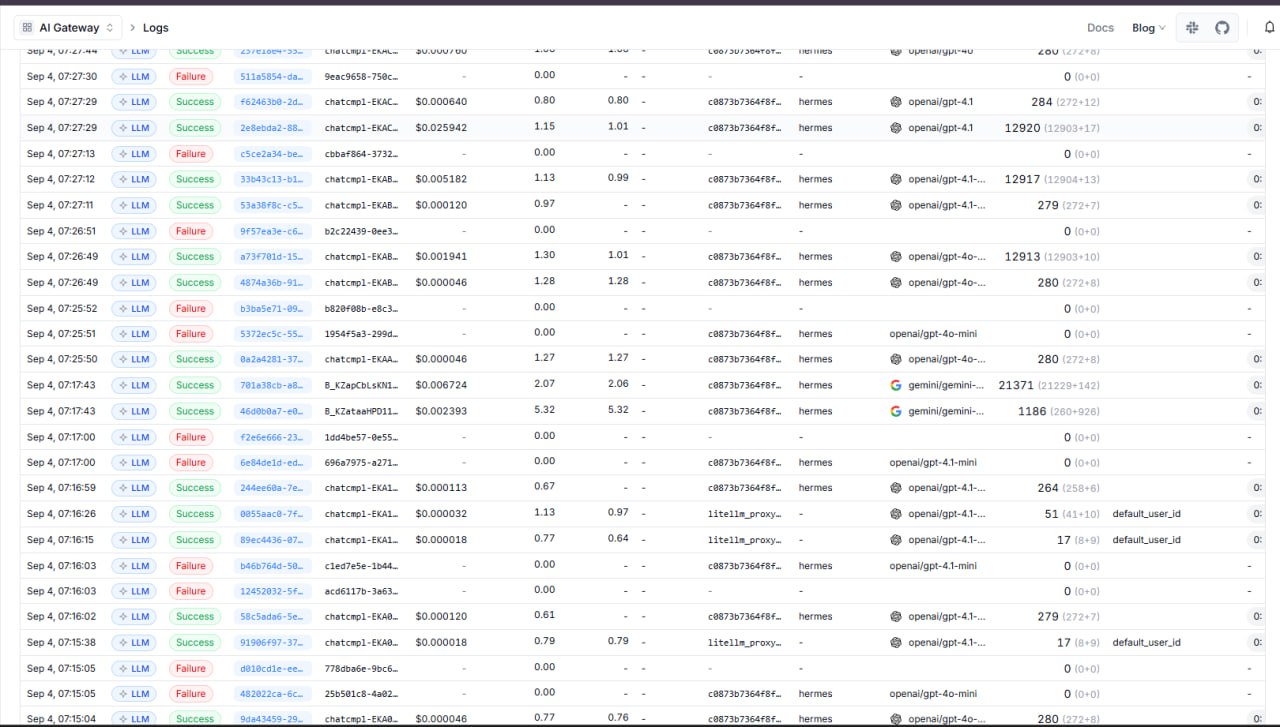Click the OpenAI logo in the 91906f97-37 row
1280x727 pixels.
coord(896,643)
